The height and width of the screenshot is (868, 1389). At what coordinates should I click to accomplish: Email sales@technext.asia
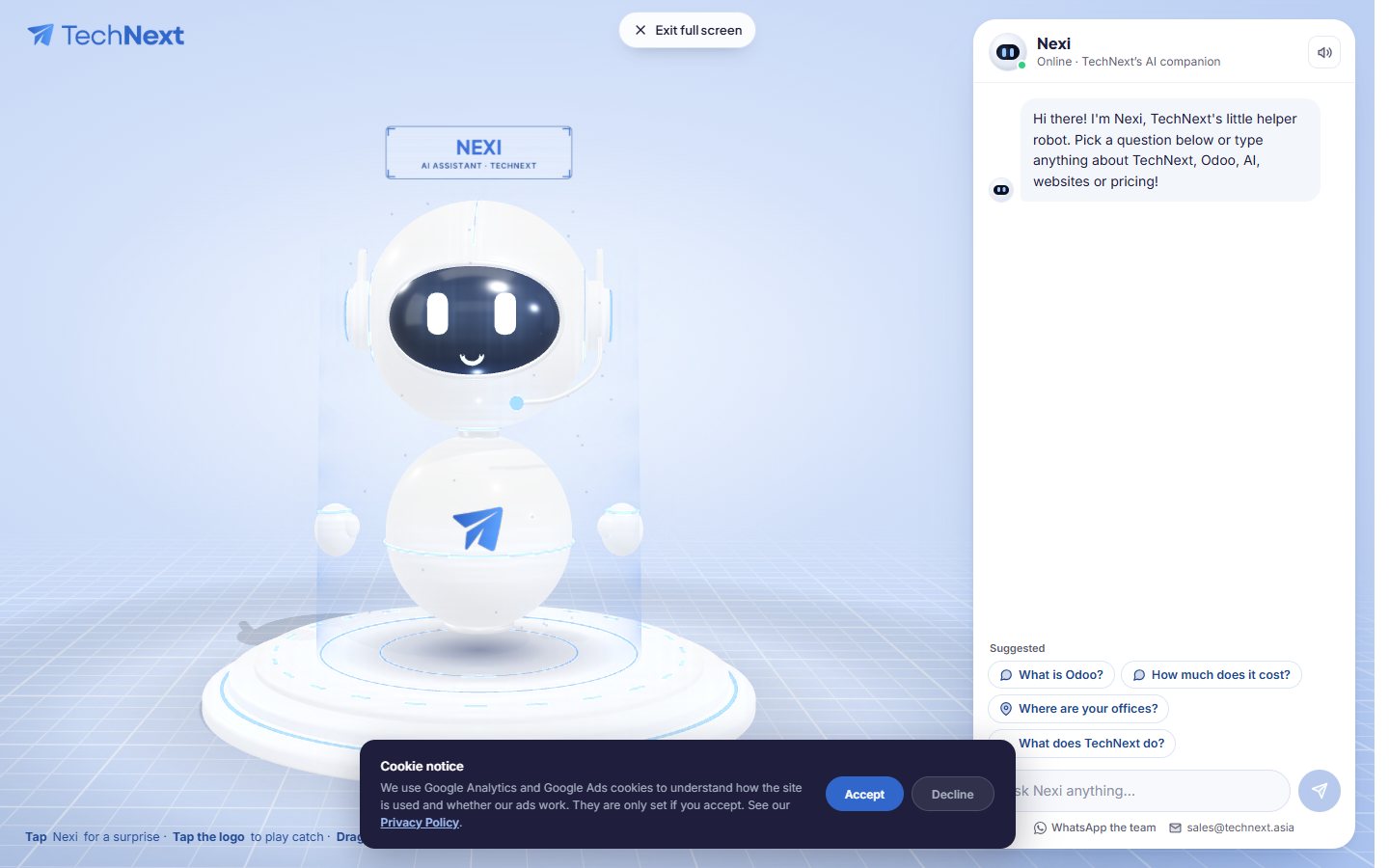[1232, 827]
